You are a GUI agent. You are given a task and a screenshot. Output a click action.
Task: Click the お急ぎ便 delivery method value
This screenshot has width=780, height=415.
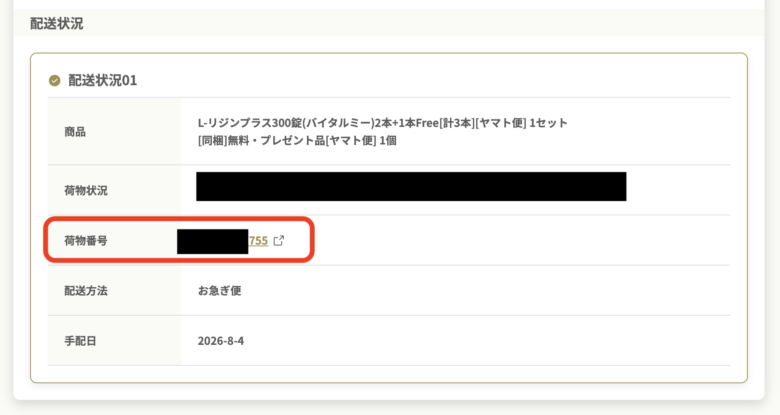point(219,291)
